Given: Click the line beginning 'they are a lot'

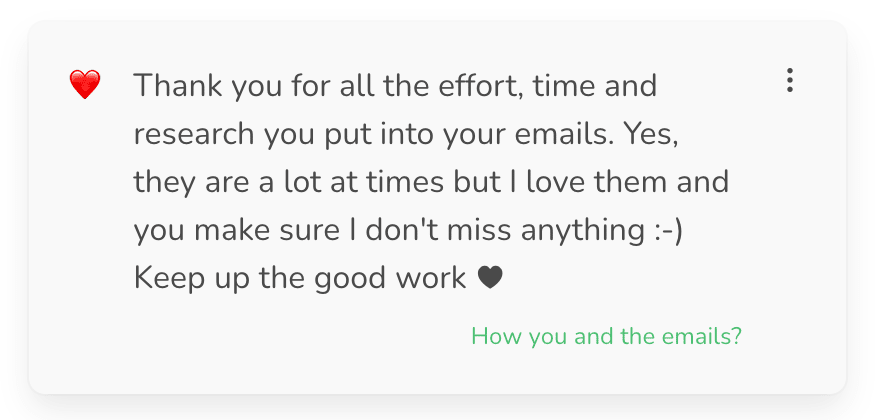Looking at the screenshot, I should [431, 183].
